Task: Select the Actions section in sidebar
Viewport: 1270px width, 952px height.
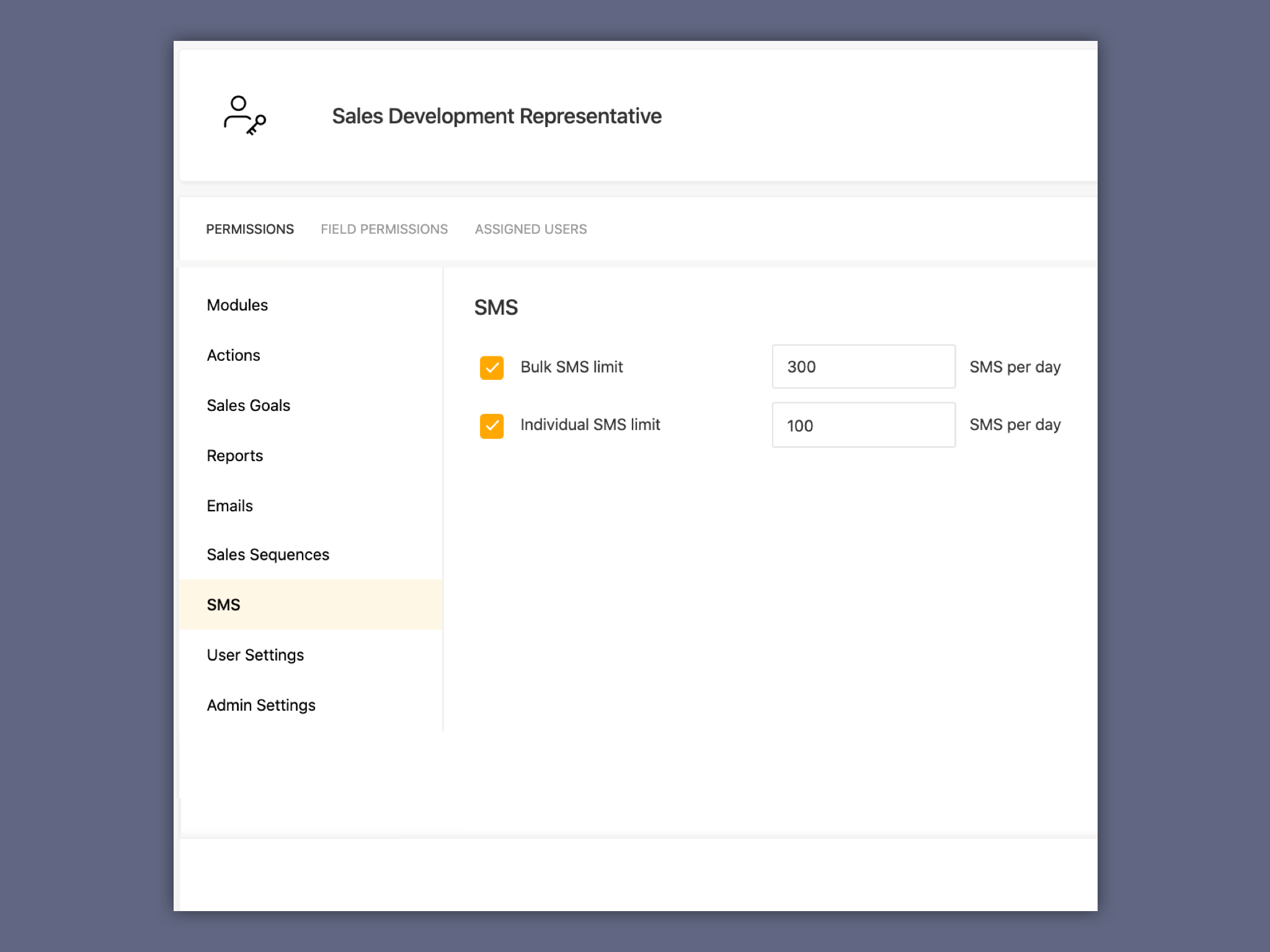Action: pyautogui.click(x=234, y=355)
